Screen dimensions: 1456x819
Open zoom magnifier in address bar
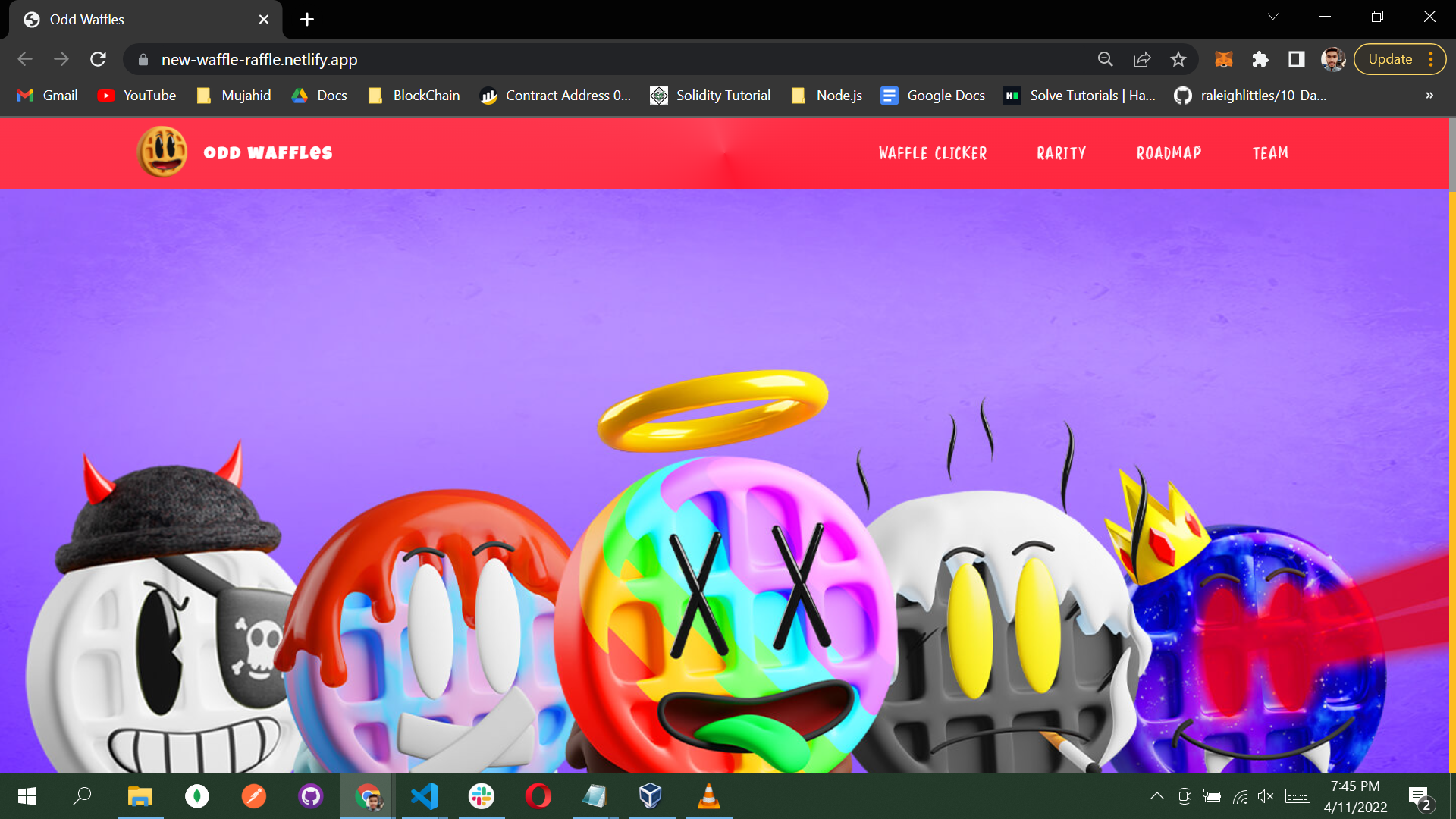pos(1105,59)
